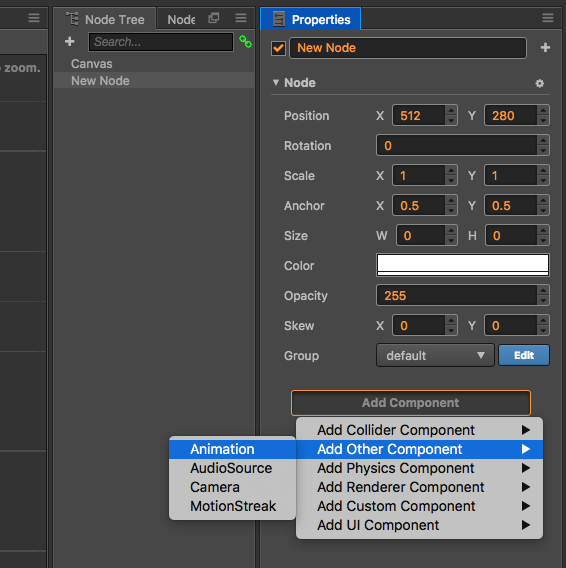566x568 pixels.
Task: Open the Node Tree panel hamburger menu
Action: click(x=241, y=18)
